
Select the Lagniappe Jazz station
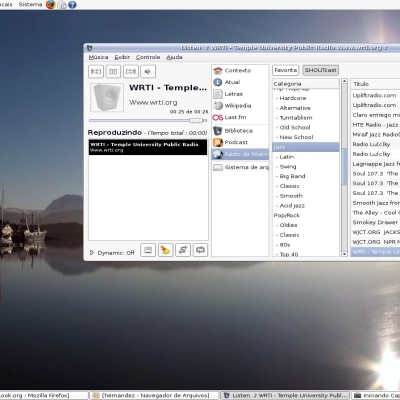pyautogui.click(x=375, y=164)
